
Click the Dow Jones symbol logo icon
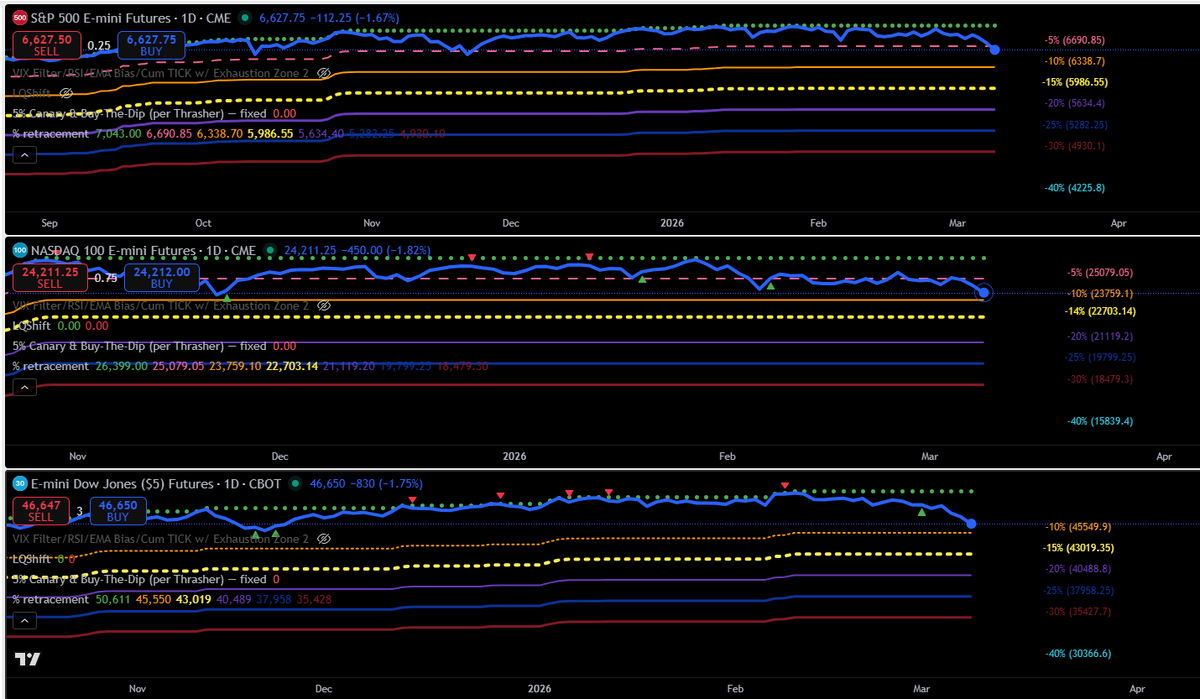20,483
